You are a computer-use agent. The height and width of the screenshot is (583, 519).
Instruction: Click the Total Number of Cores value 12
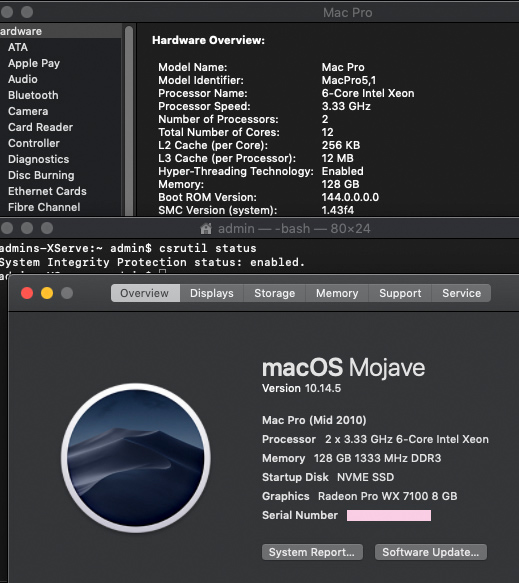pos(328,132)
